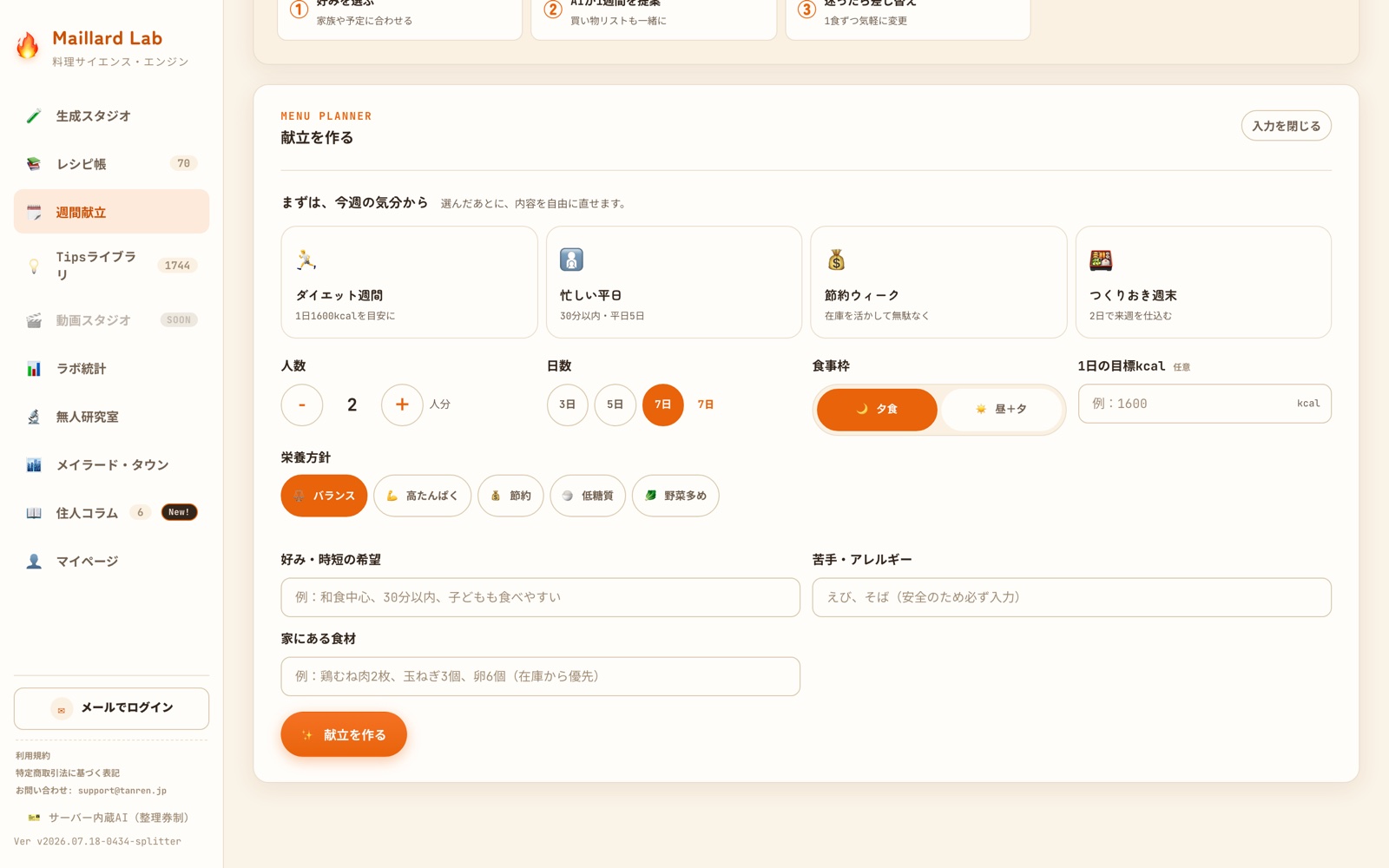Collapse the form with 入力を閉じる

click(x=1286, y=126)
